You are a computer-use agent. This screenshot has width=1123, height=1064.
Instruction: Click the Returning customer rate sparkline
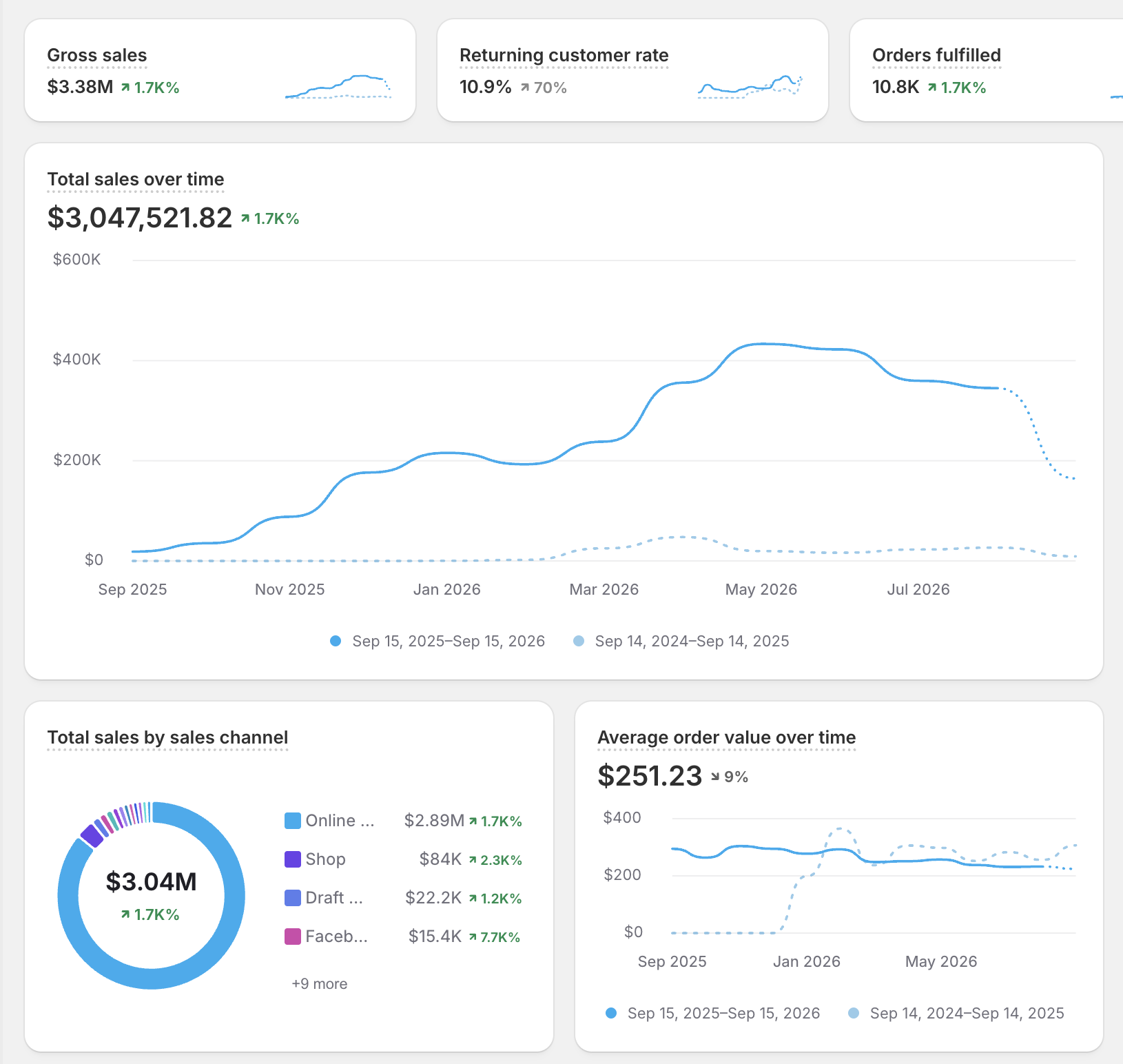[x=750, y=87]
